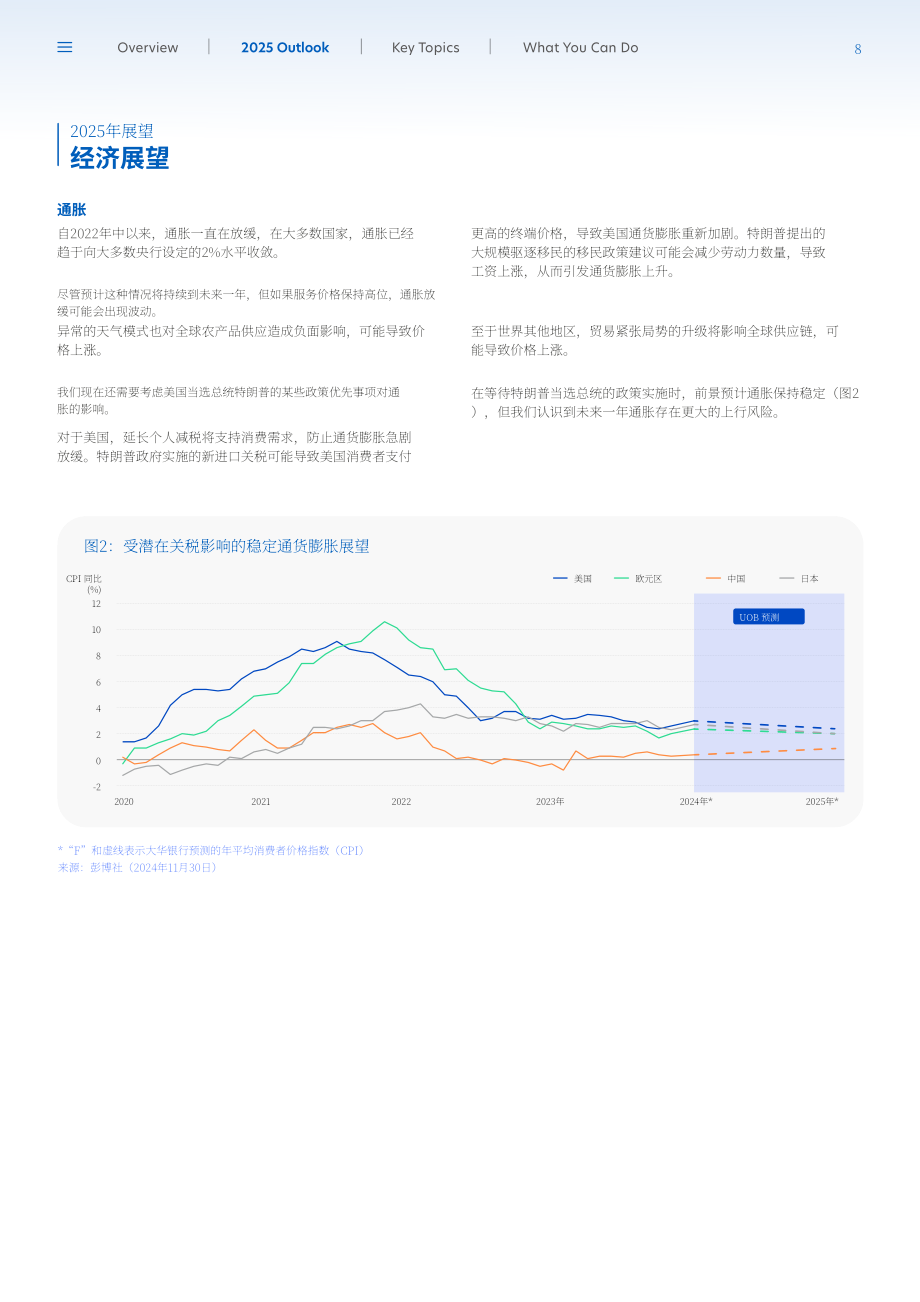Click 美国 legend entry

tap(573, 578)
